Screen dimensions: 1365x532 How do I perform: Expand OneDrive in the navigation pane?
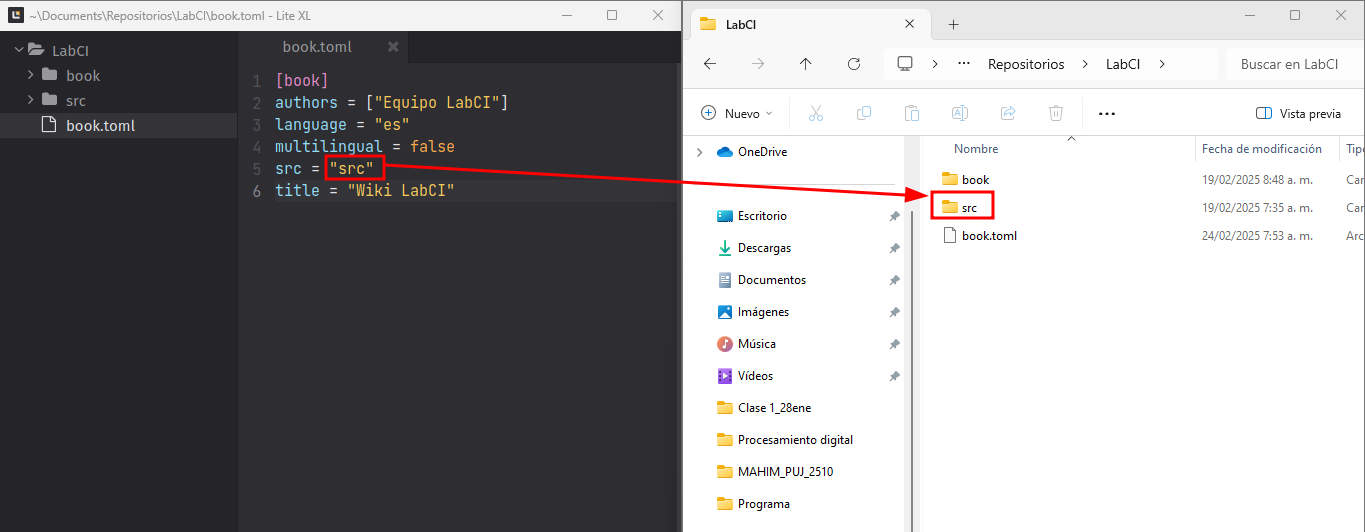click(699, 152)
